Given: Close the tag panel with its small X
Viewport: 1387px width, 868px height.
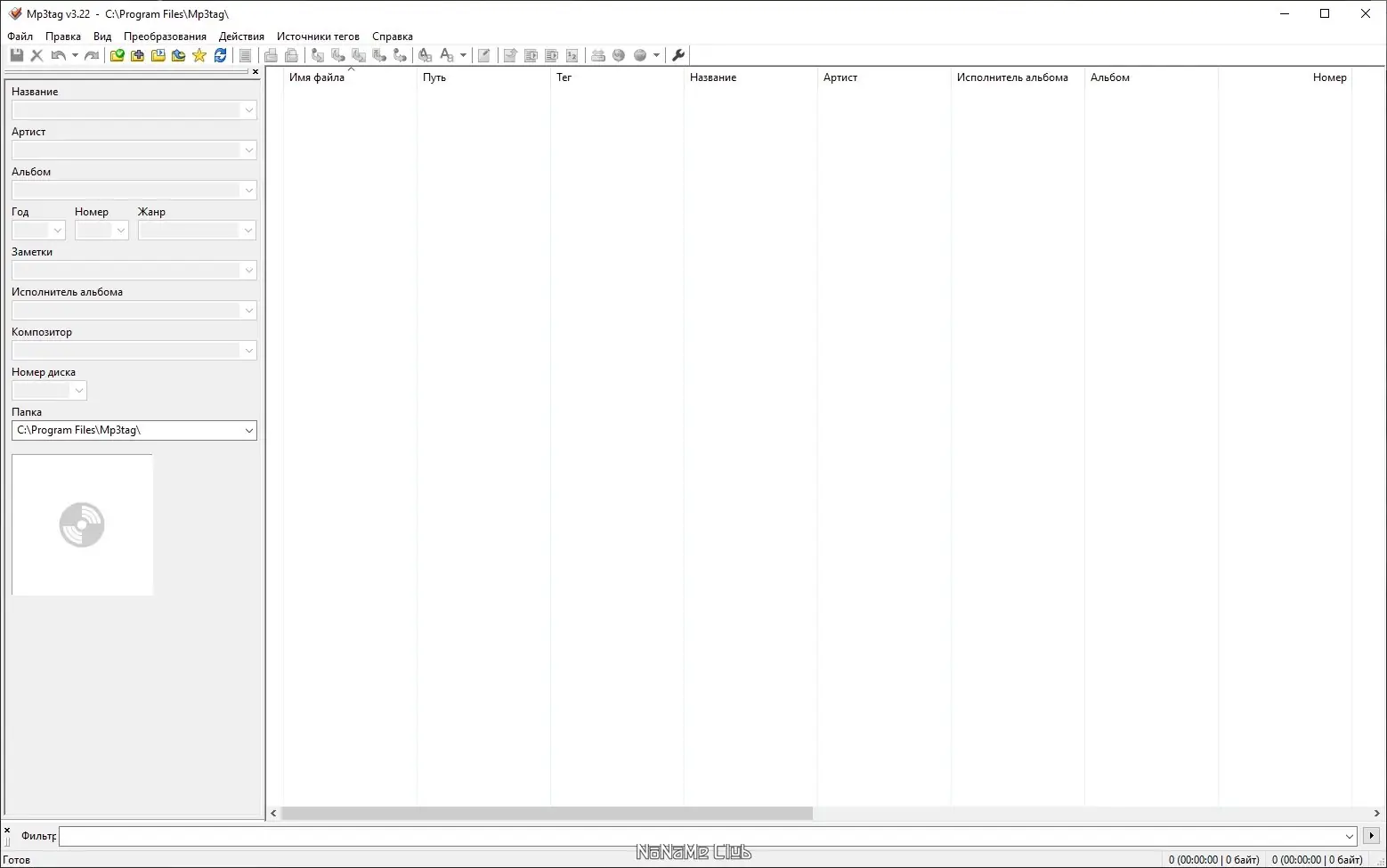Looking at the screenshot, I should [x=255, y=72].
